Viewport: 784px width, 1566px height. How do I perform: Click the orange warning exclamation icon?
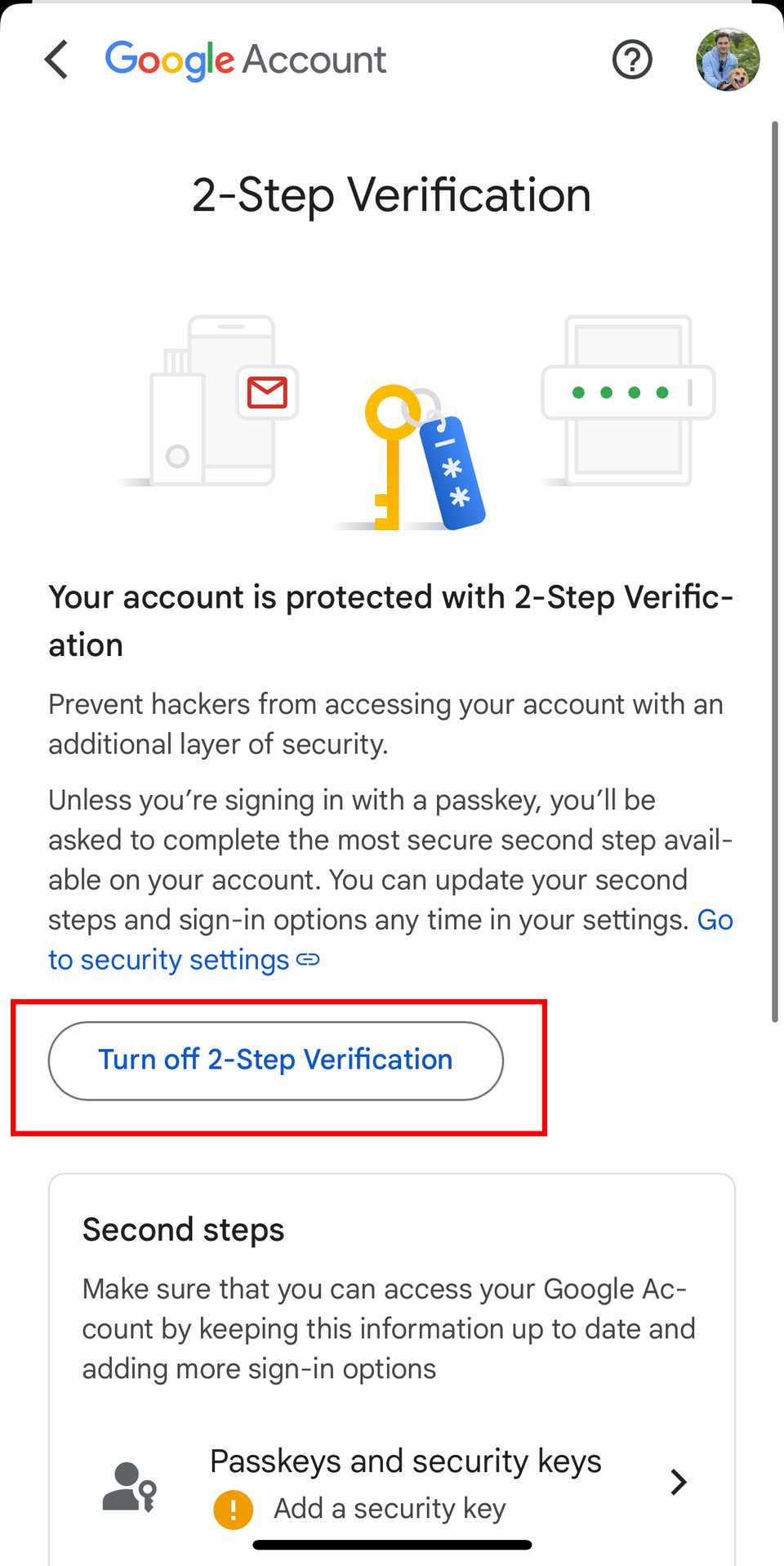click(x=233, y=1509)
